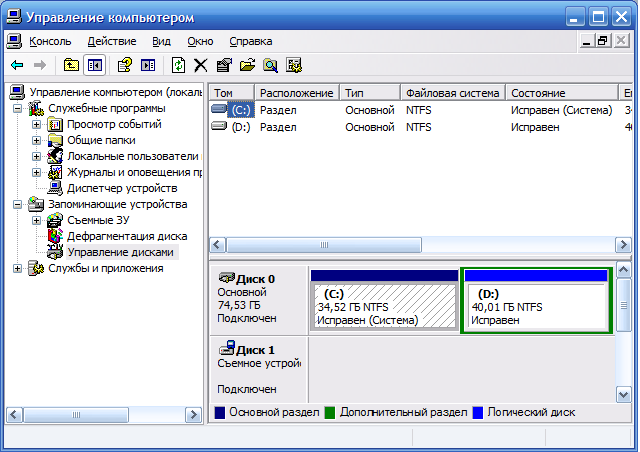Click the Back arrow toolbar icon
This screenshot has height=452, width=640.
(17, 65)
